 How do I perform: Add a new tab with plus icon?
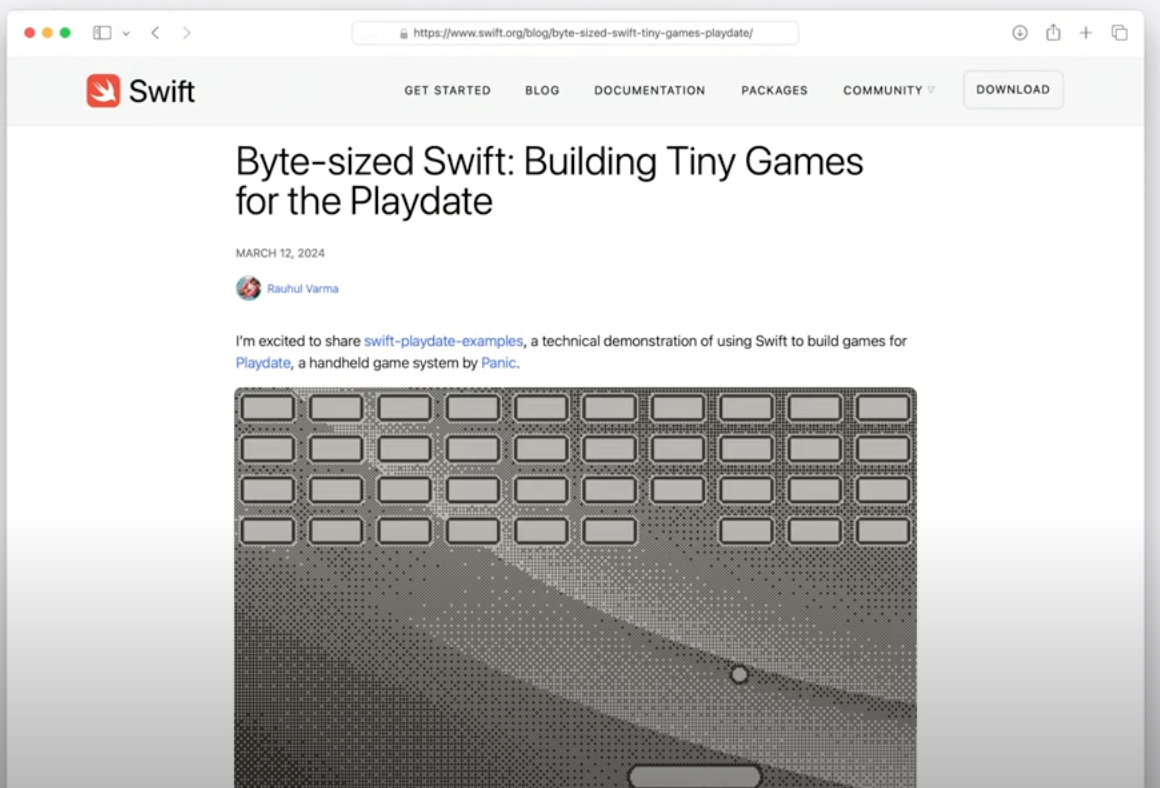click(x=1085, y=33)
